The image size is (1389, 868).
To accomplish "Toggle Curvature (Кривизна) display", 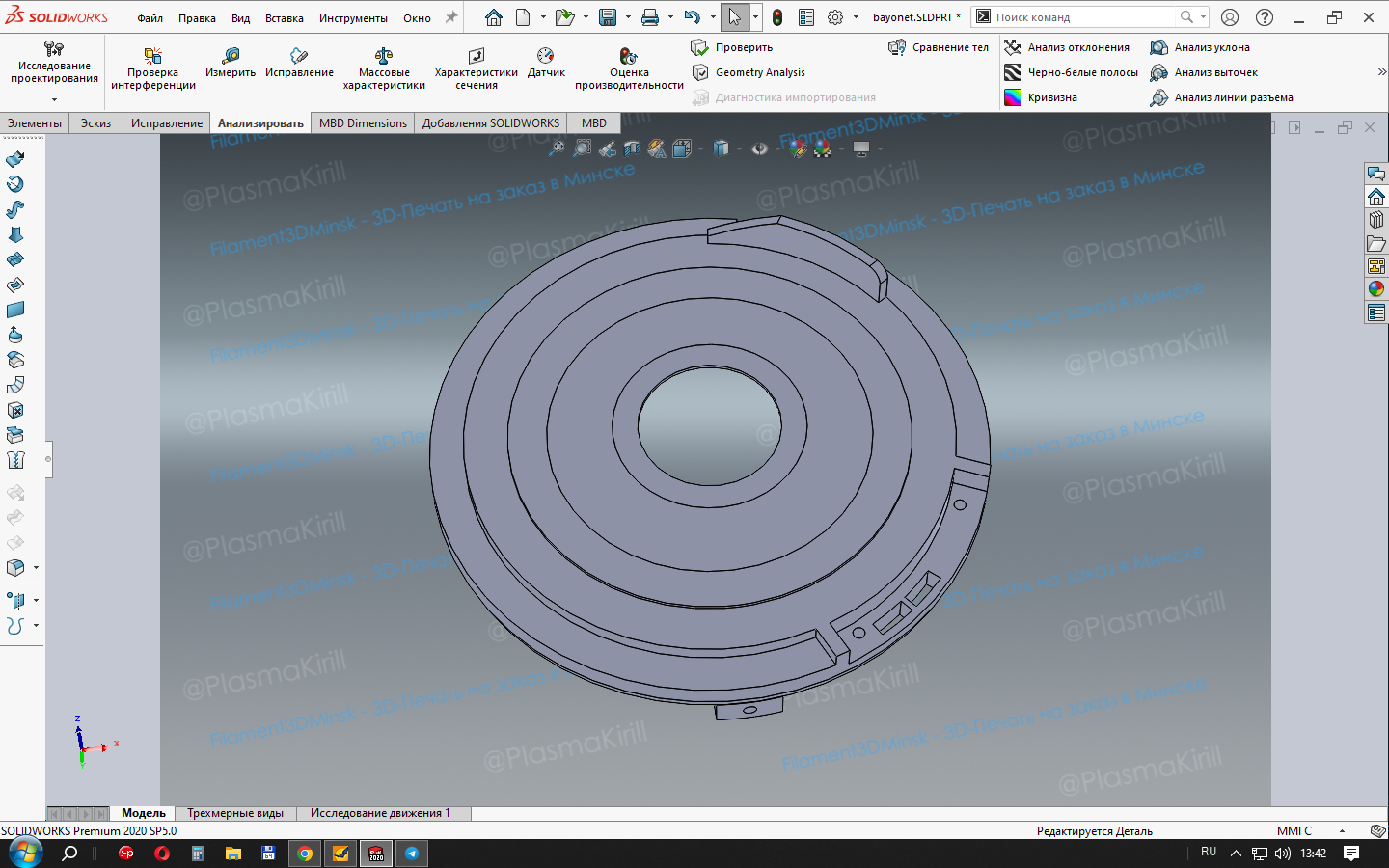I will (1041, 97).
